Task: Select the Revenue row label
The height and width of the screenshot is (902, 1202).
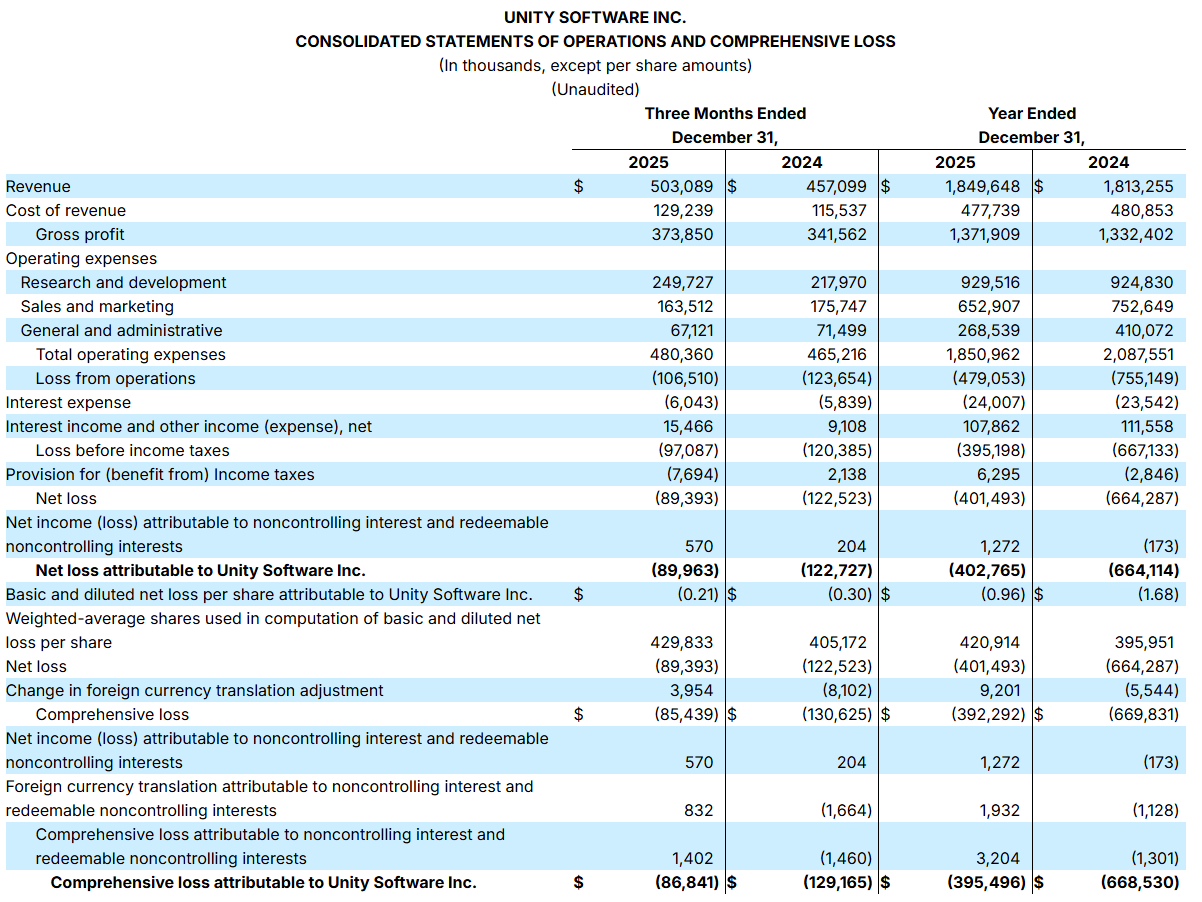Action: click(38, 186)
